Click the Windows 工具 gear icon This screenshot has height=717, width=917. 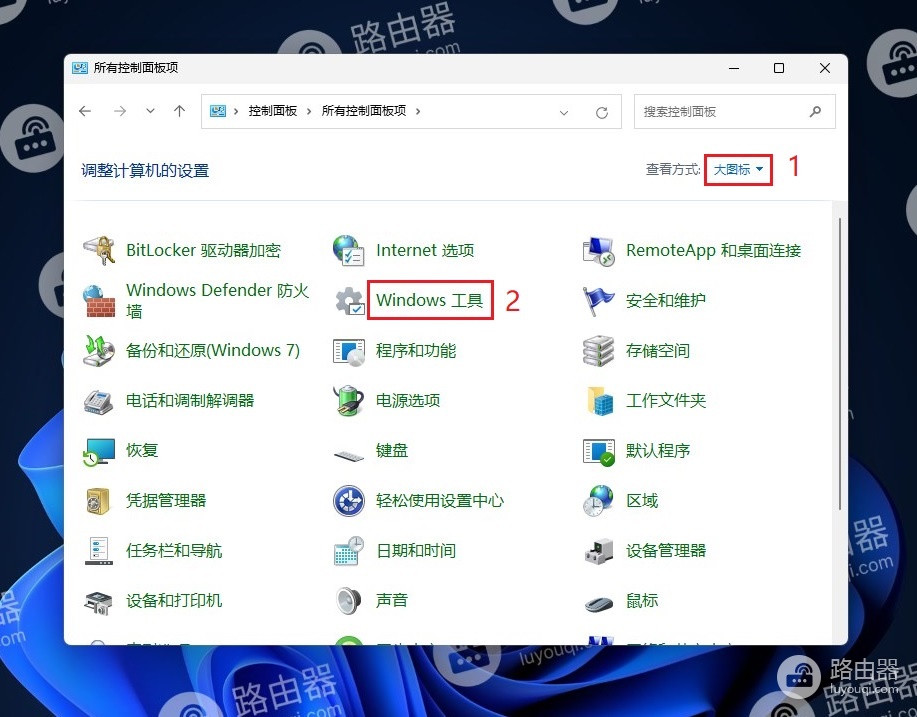[350, 301]
